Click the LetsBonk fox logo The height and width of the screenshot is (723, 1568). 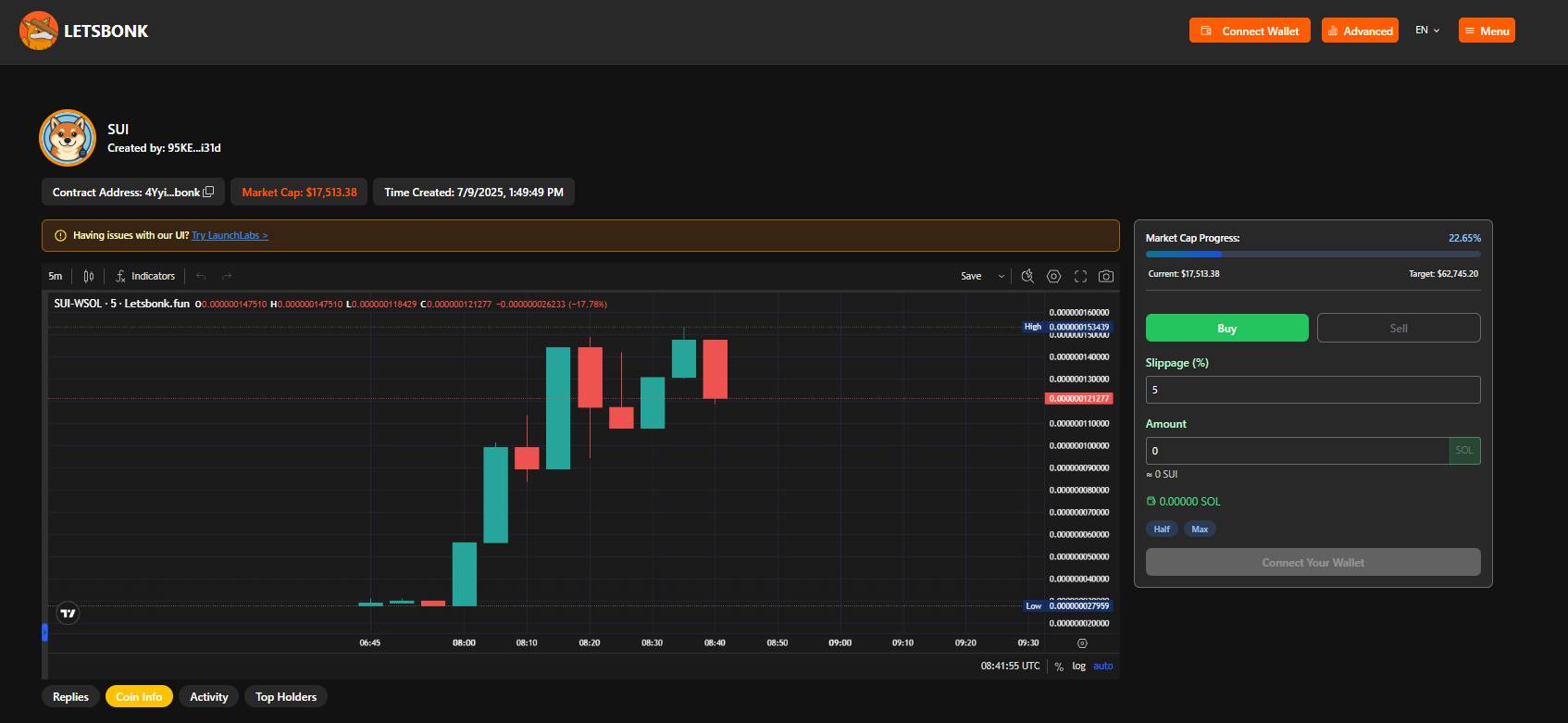click(x=39, y=31)
